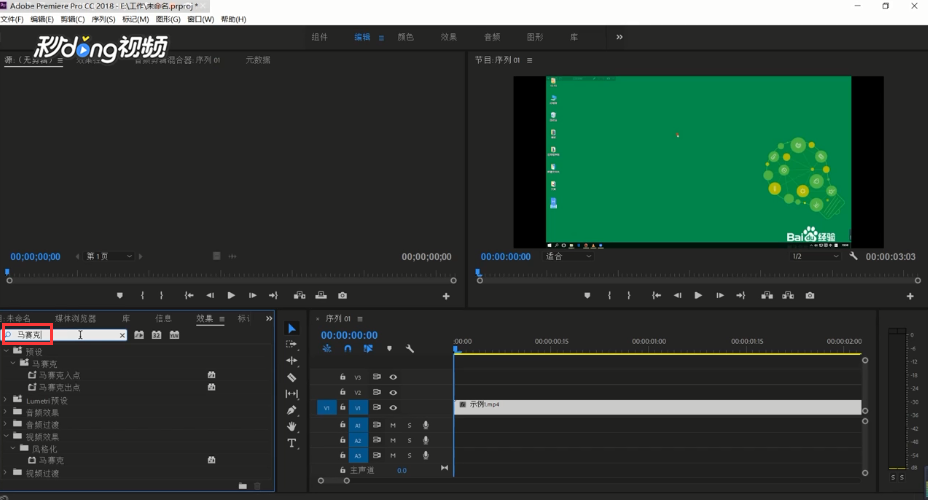928x500 pixels.
Task: Open the source monitor 第1页 page dropdown
Action: click(x=109, y=256)
